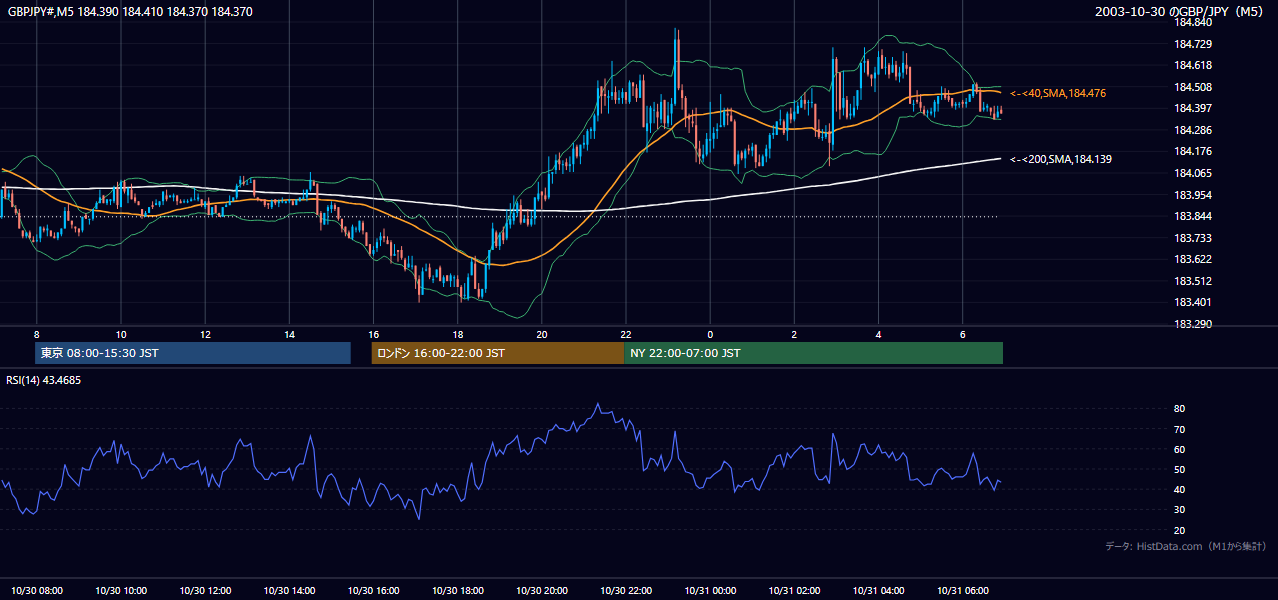
Task: Click the 200 SMA 184.139 white label
Action: [1060, 159]
